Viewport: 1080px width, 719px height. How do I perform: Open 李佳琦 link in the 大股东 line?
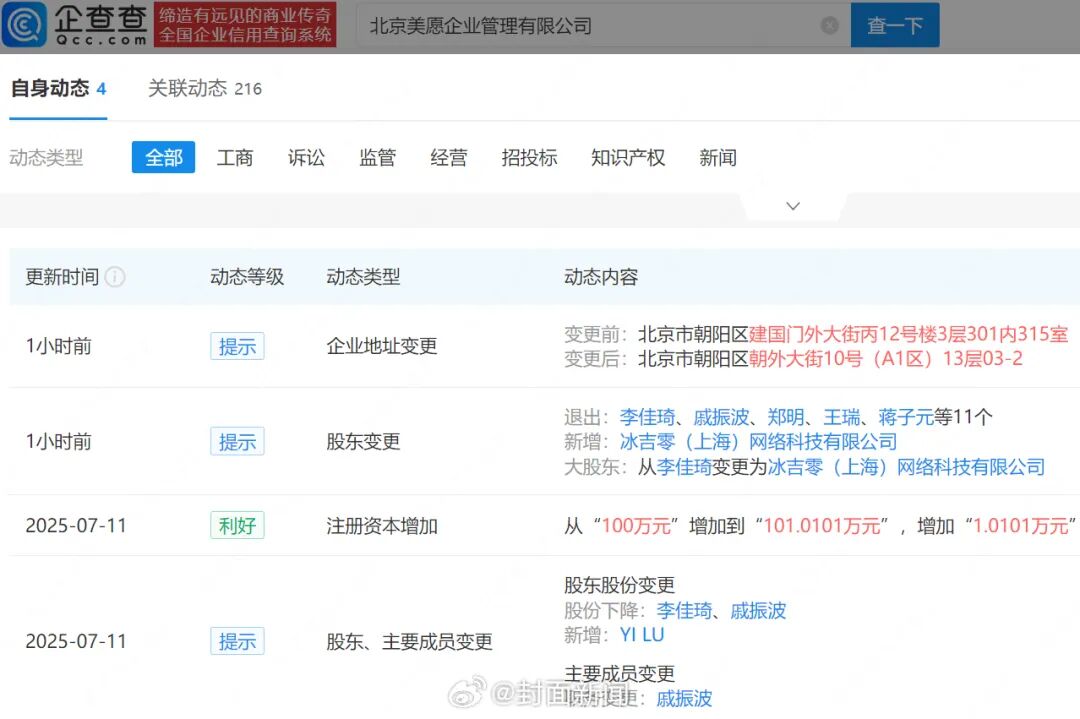click(684, 467)
